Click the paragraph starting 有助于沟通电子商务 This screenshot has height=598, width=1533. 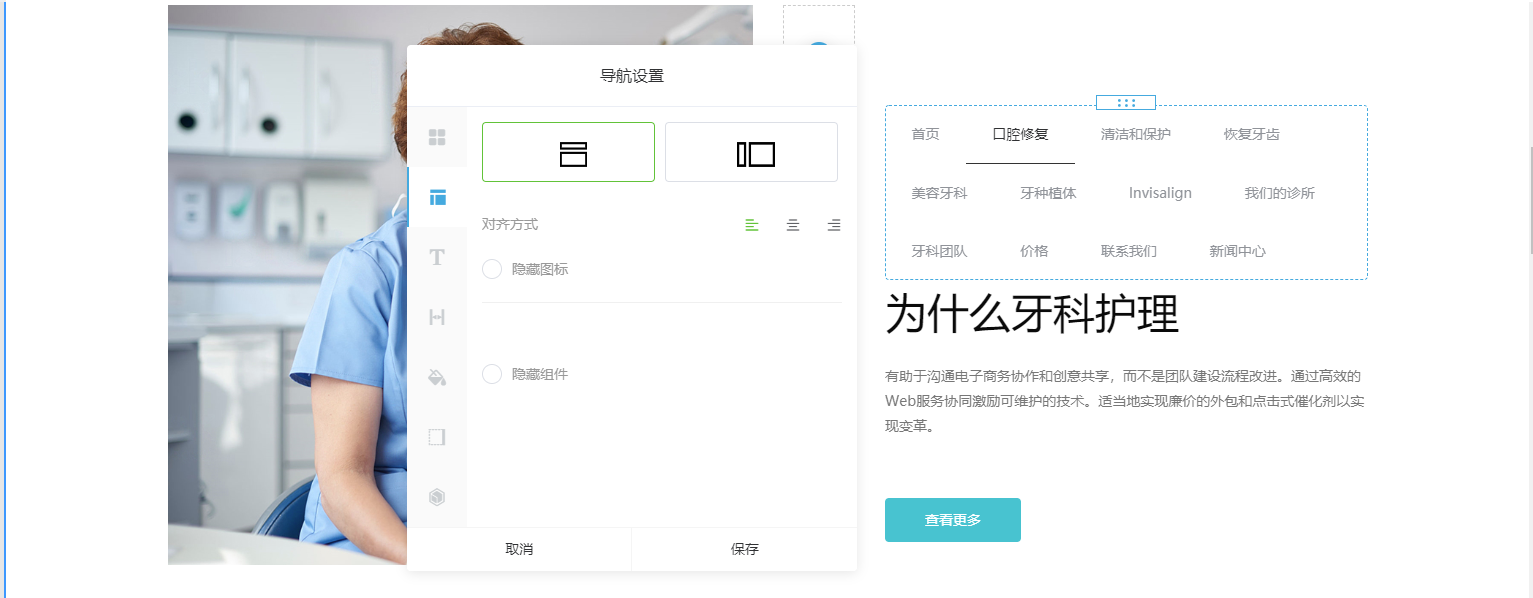point(1125,401)
